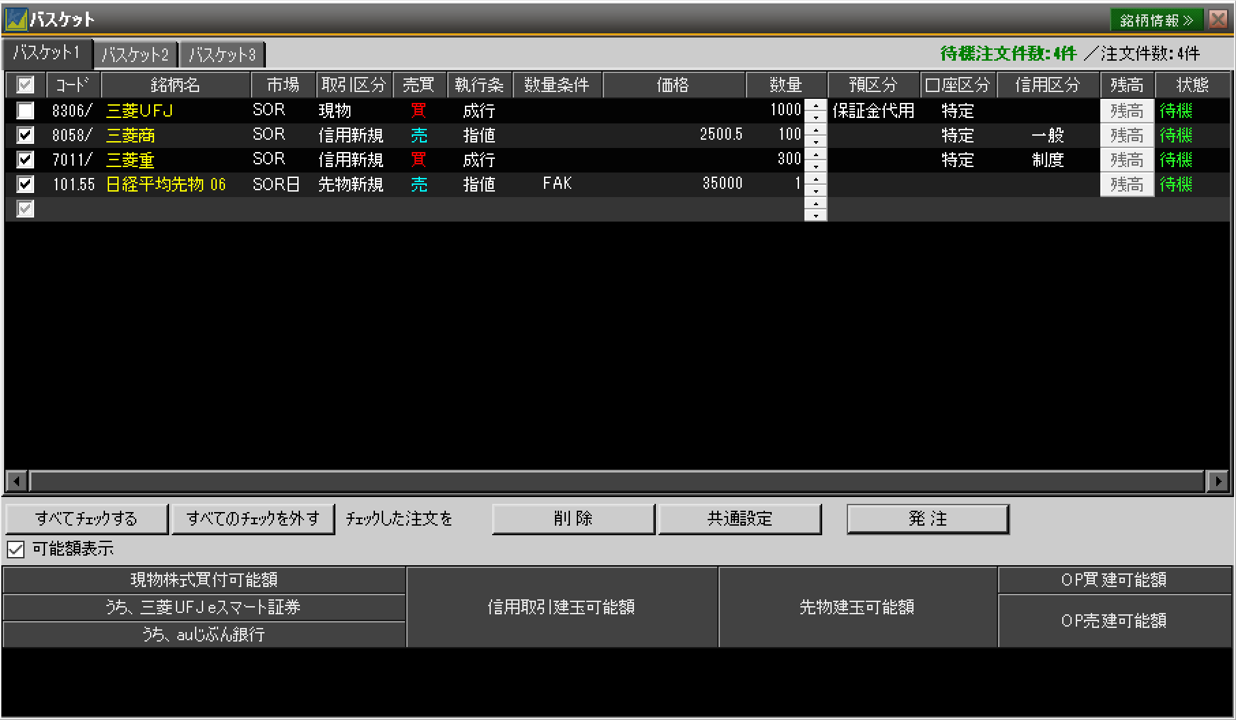Switch to バスケット3 tab
The image size is (1236, 720).
click(222, 54)
